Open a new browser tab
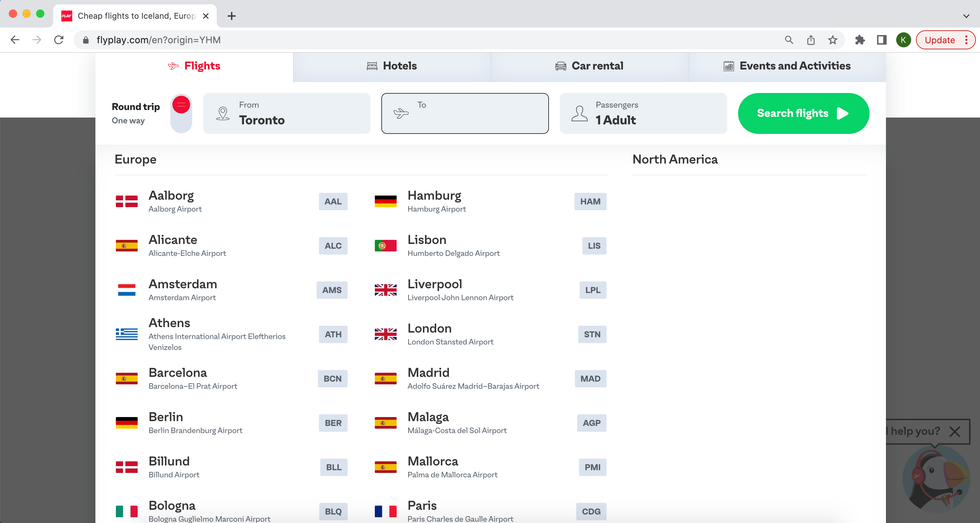980x523 pixels. tap(231, 16)
